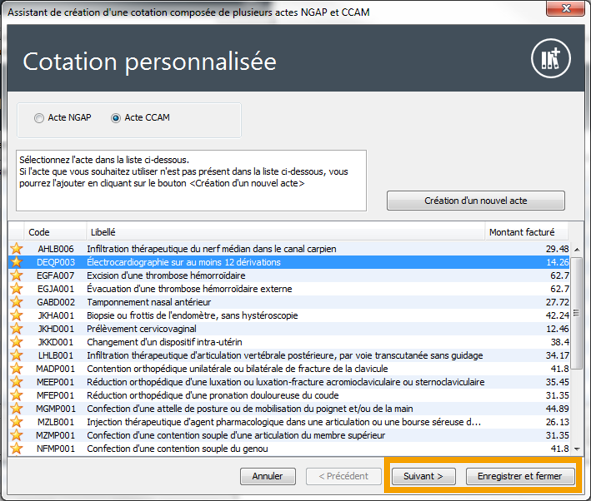
Task: Select the Acte CCAM radio button
Action: point(116,118)
